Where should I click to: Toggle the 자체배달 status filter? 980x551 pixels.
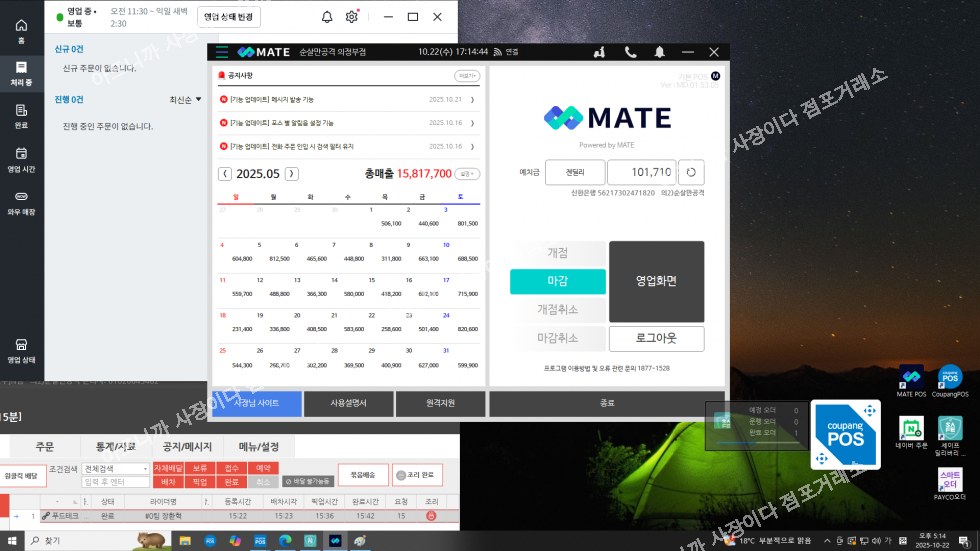coord(166,468)
